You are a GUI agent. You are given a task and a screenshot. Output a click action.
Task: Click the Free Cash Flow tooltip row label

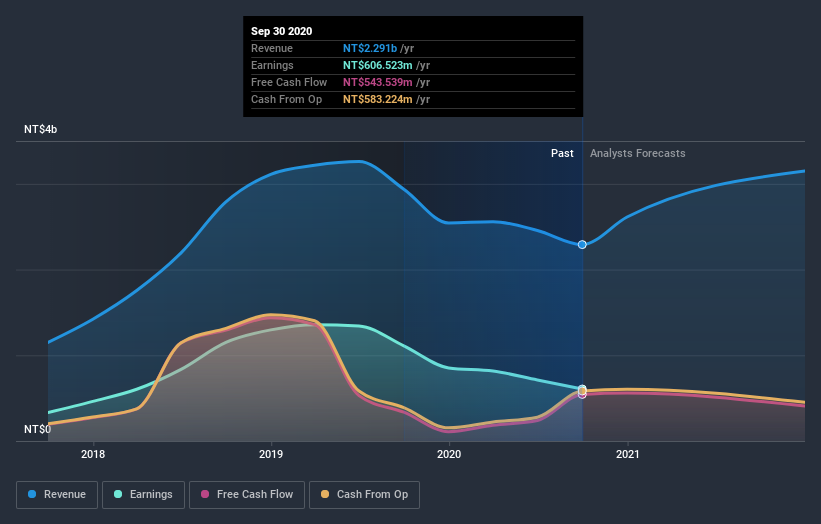click(x=289, y=82)
